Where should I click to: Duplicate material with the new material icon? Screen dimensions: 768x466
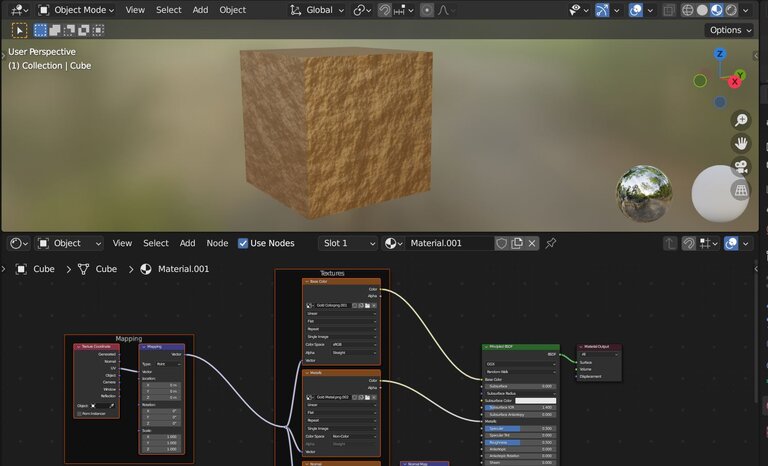pyautogui.click(x=517, y=243)
